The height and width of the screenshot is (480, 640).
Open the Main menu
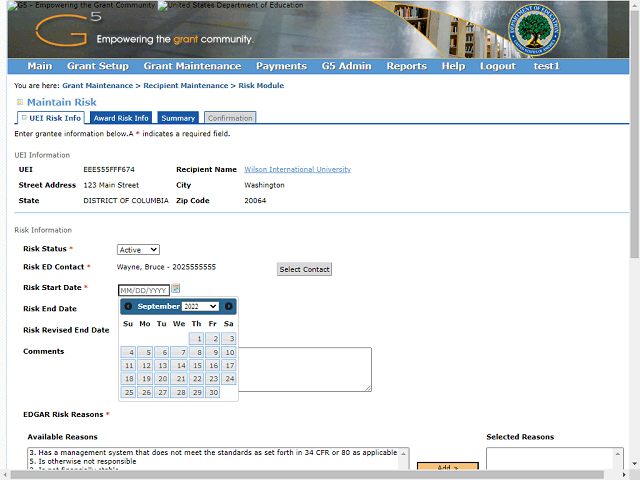40,66
